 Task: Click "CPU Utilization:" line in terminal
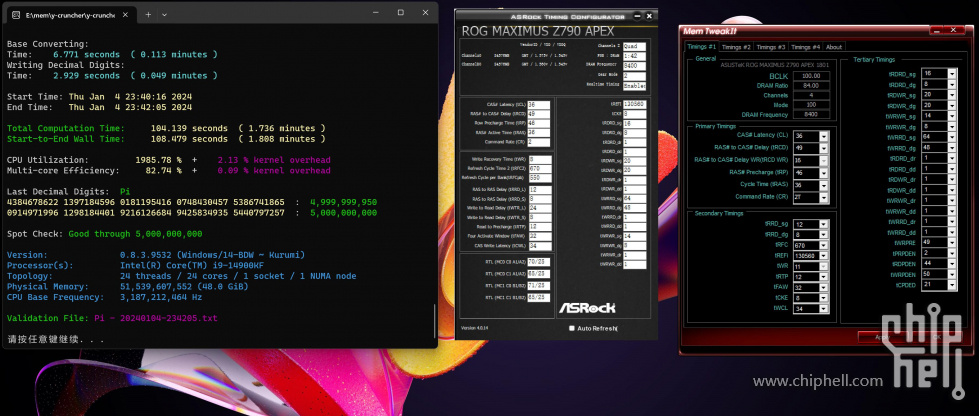(x=169, y=160)
